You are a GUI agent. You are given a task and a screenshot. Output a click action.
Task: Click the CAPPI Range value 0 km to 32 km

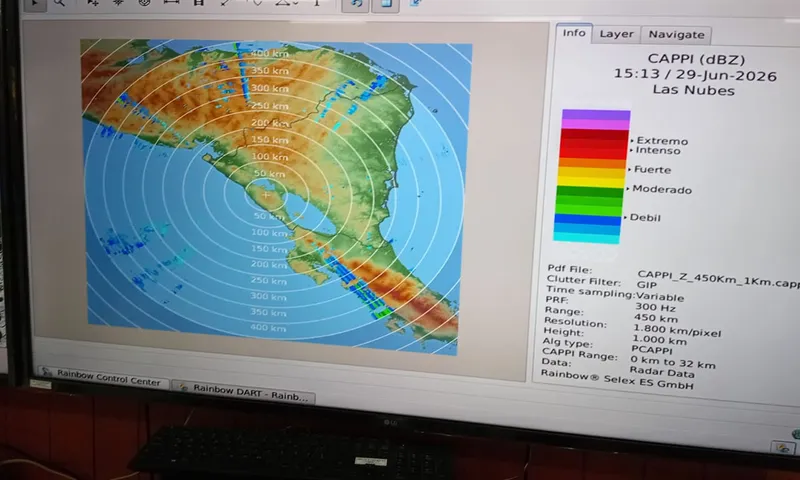point(673,362)
